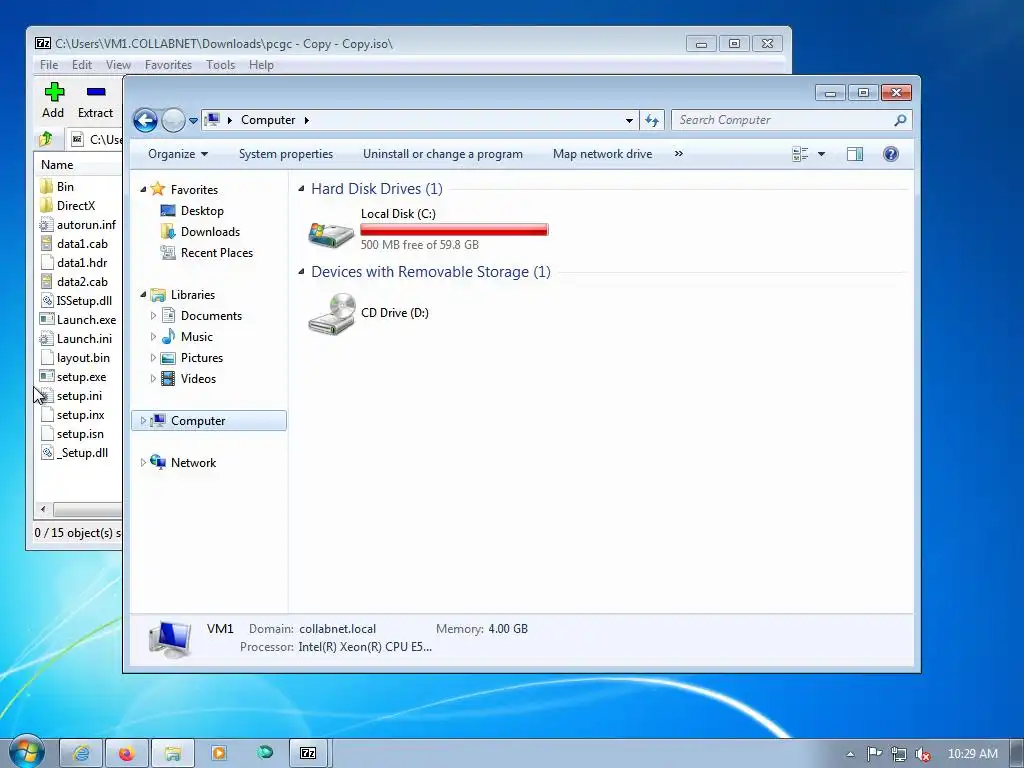The image size is (1024, 768).
Task: Open the Organize dropdown
Action: coord(178,154)
